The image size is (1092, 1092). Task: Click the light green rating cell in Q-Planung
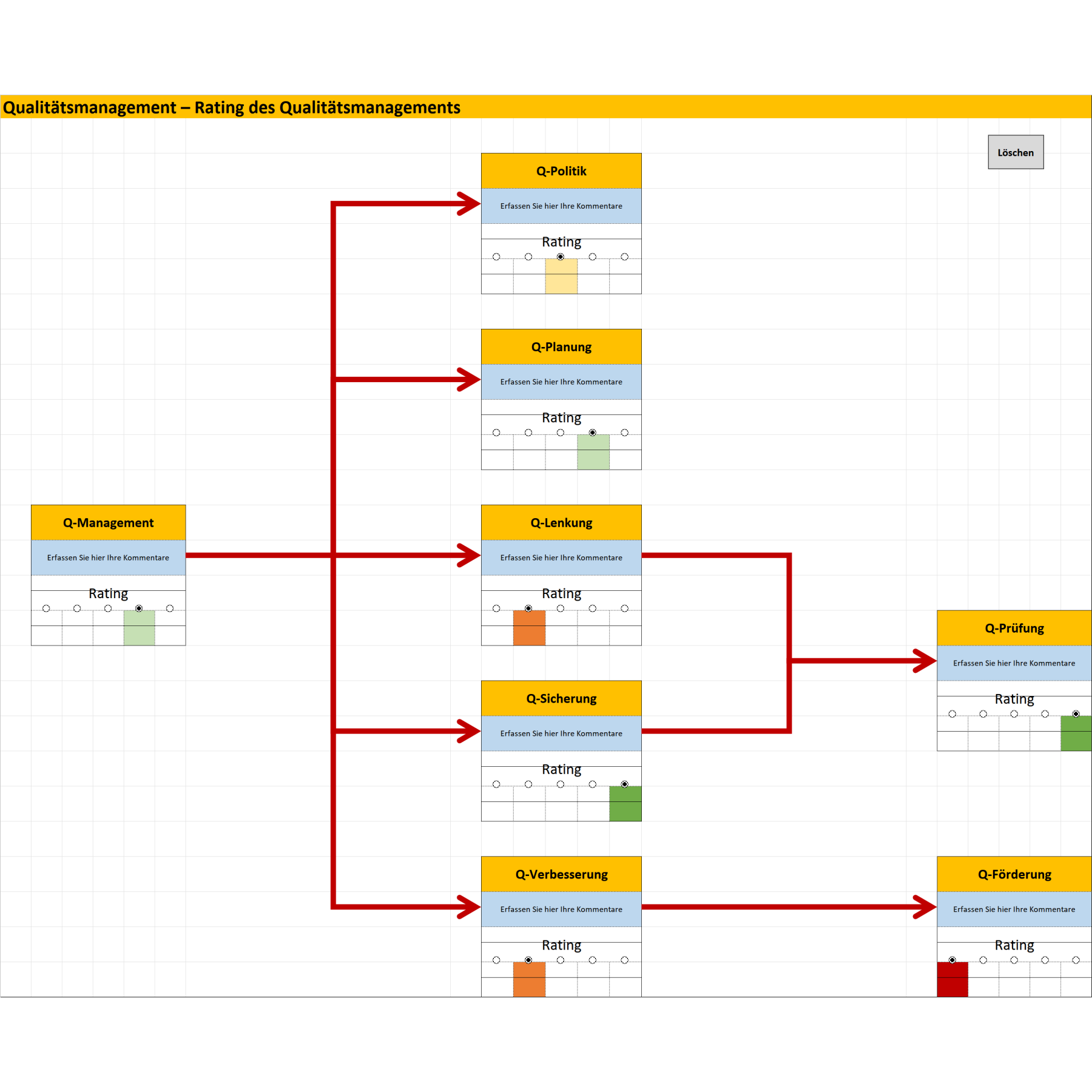[593, 453]
